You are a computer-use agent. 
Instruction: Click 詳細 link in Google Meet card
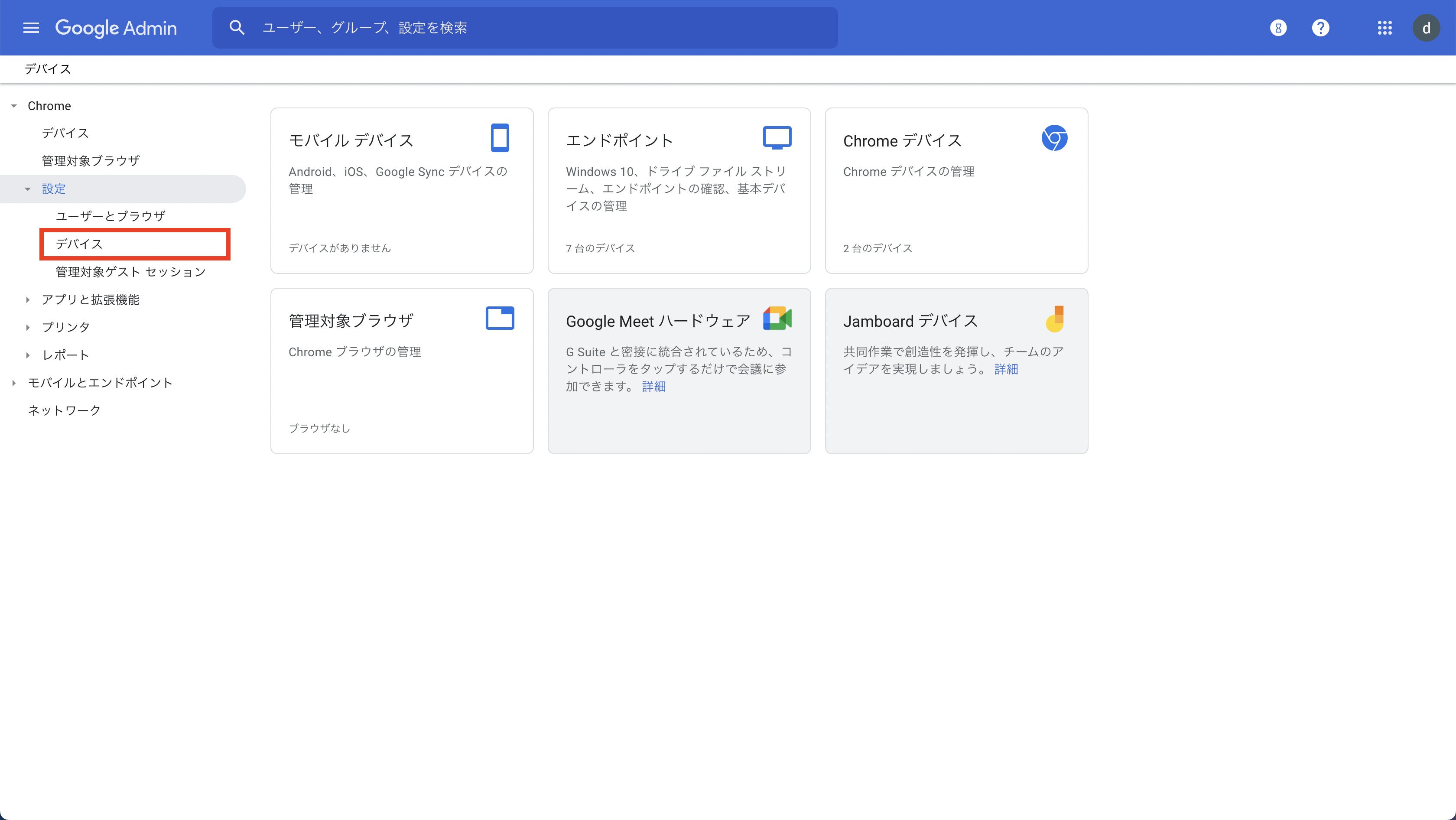coord(654,387)
